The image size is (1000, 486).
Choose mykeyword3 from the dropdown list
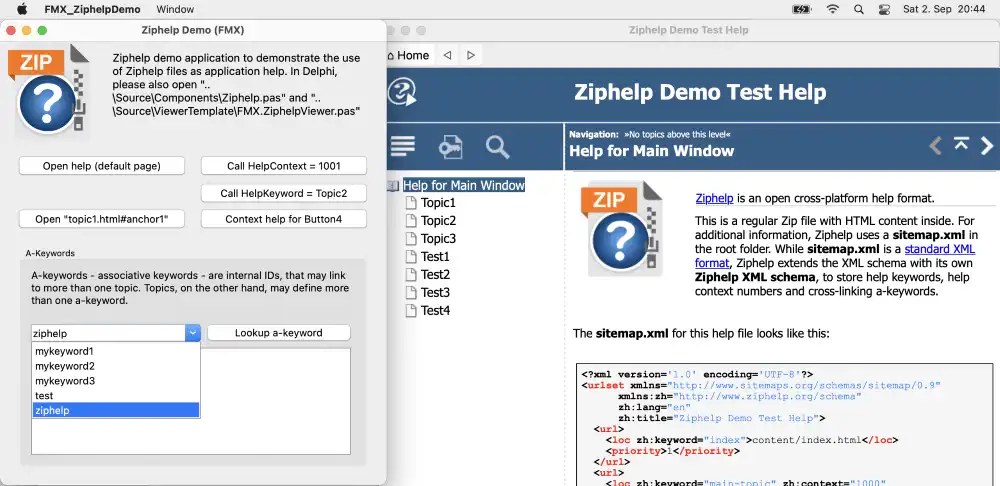pyautogui.click(x=116, y=381)
